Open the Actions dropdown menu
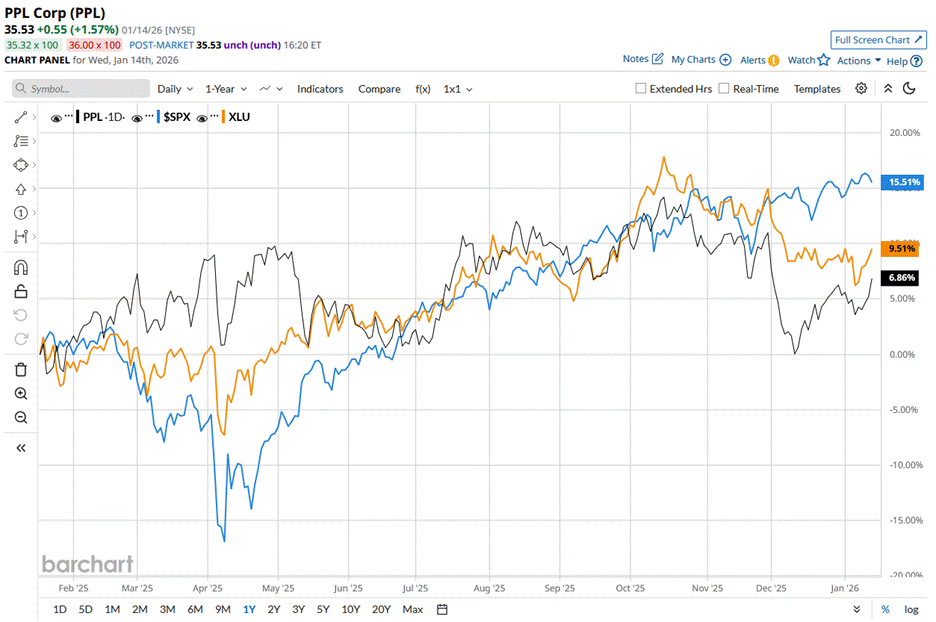This screenshot has width=936, height=622. [x=858, y=60]
